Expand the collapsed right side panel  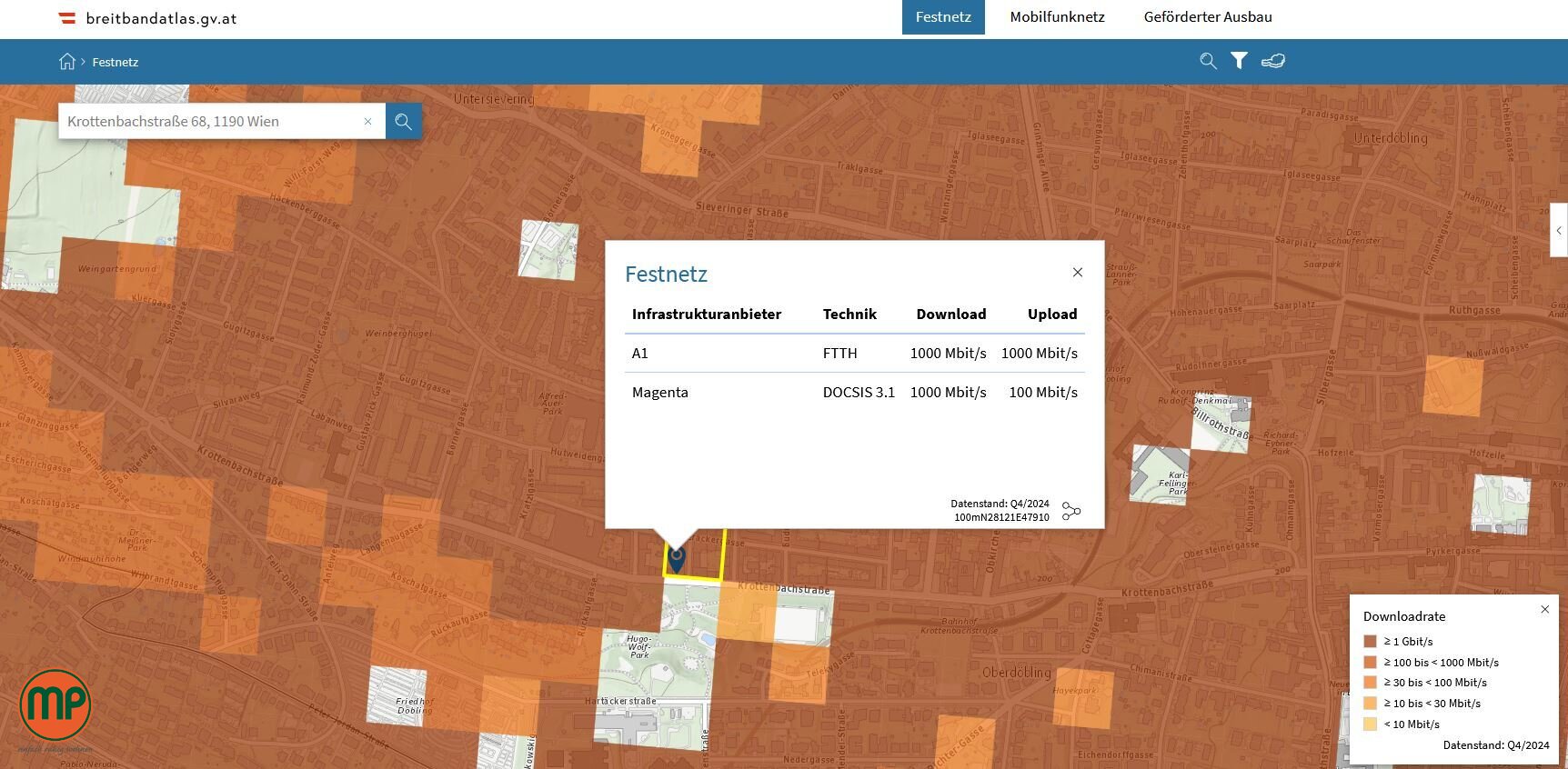[1559, 231]
